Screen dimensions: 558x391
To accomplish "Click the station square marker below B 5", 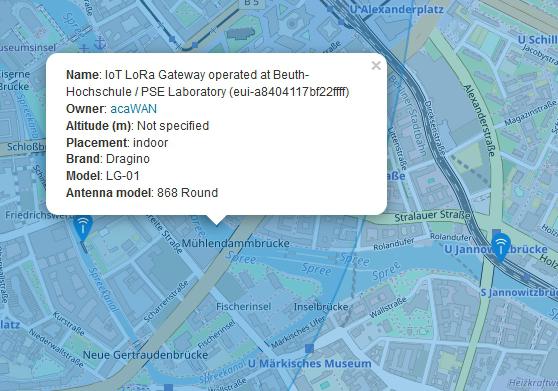I will (x=195, y=45).
